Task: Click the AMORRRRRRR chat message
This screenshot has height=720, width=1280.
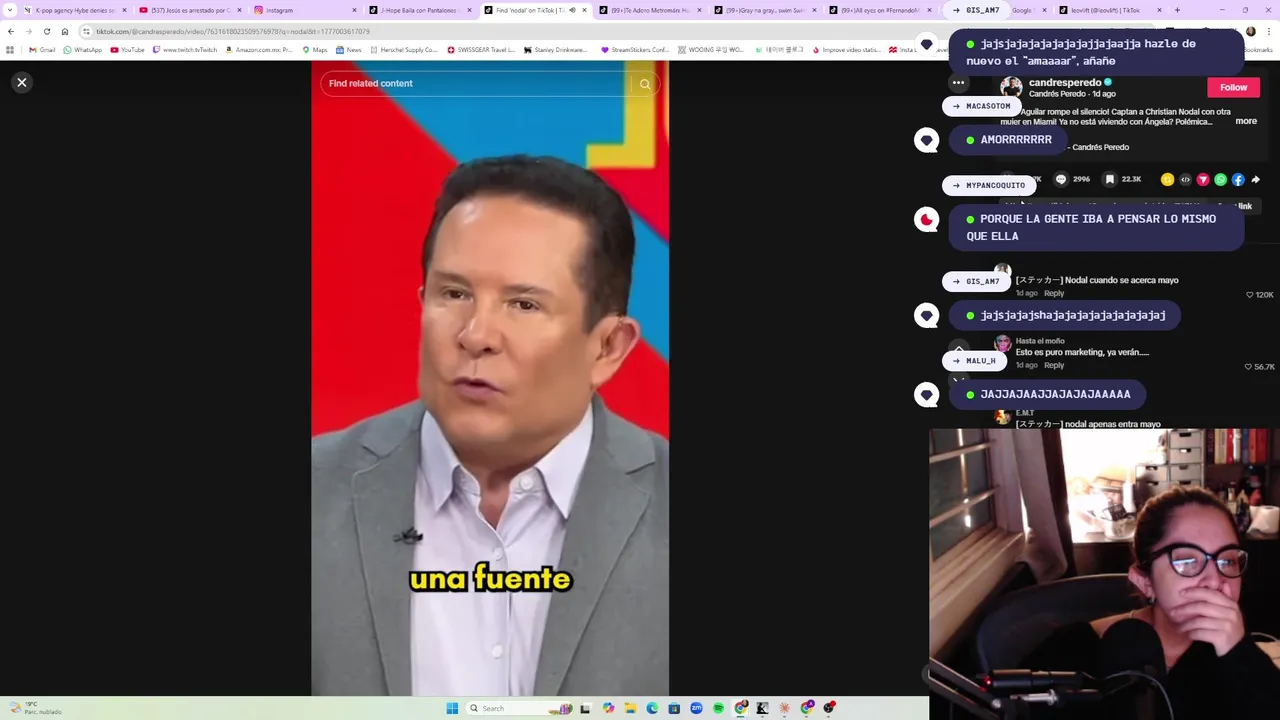Action: pyautogui.click(x=1008, y=140)
